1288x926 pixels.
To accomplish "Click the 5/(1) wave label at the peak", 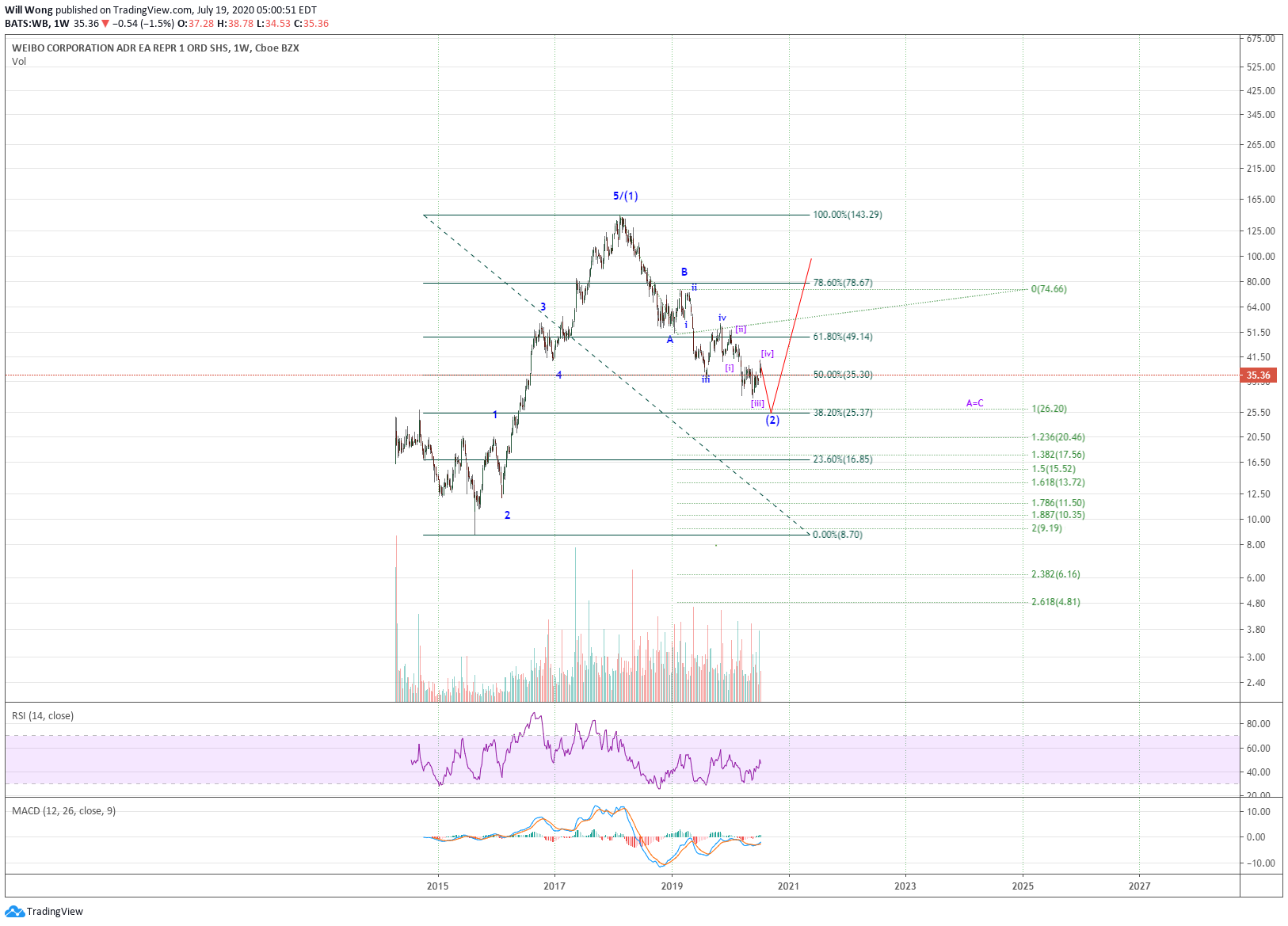I will tap(625, 196).
